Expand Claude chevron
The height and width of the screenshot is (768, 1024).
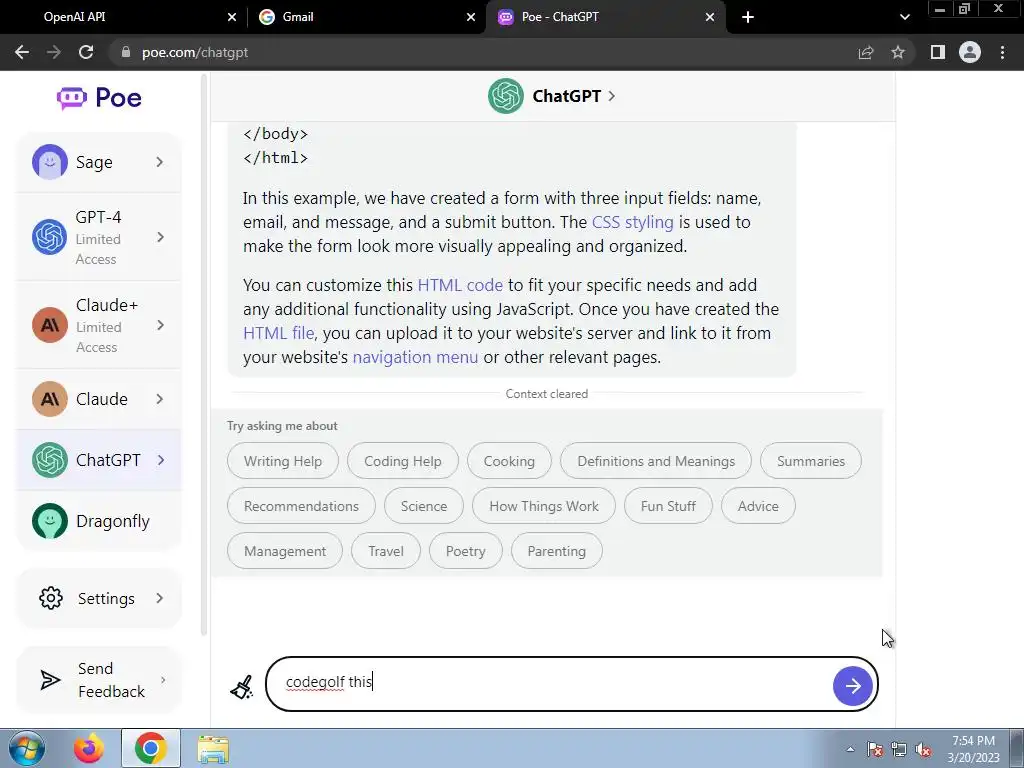click(x=160, y=399)
